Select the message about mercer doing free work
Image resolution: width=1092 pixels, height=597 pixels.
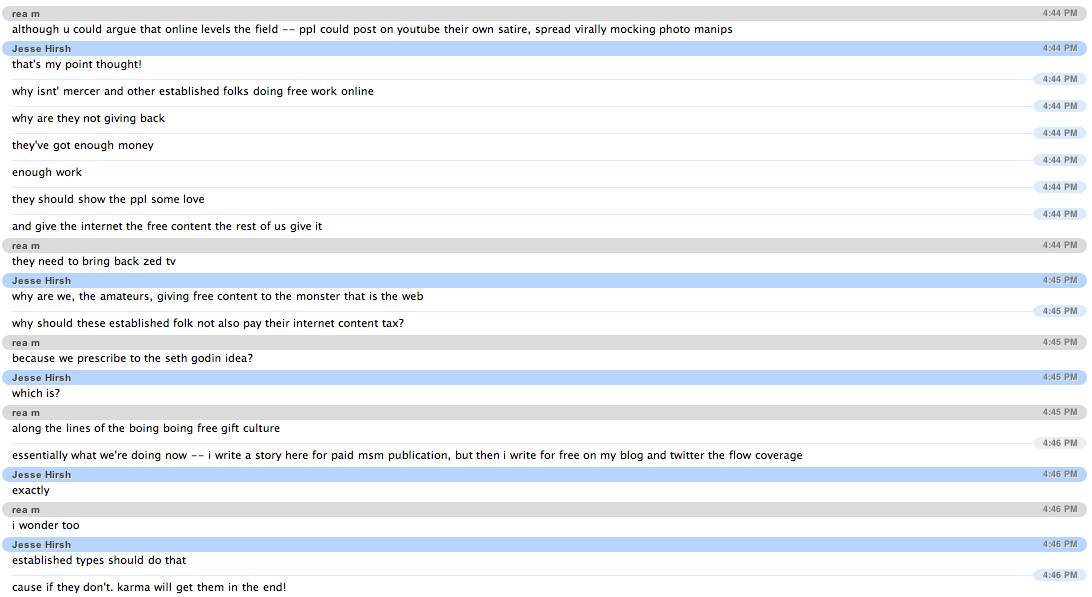point(193,92)
